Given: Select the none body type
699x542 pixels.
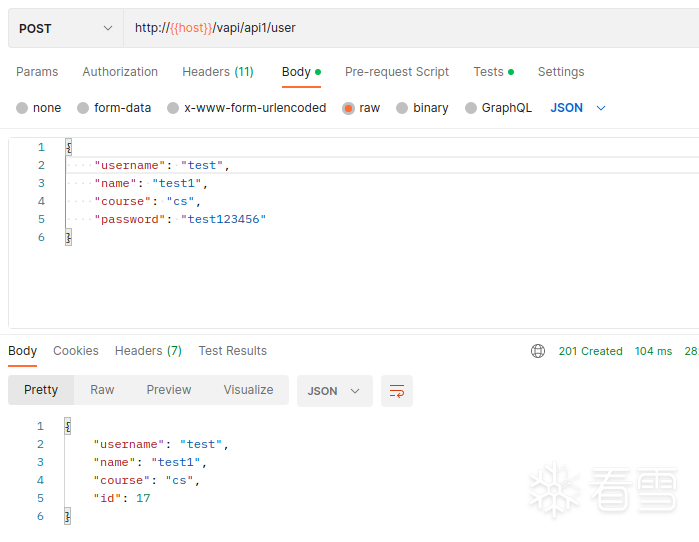Looking at the screenshot, I should pos(22,108).
